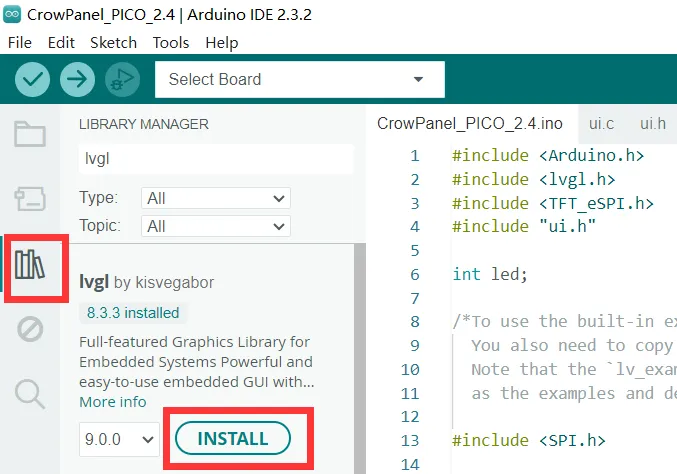Open the File menu
Image resolution: width=677 pixels, height=474 pixels.
pyautogui.click(x=20, y=43)
